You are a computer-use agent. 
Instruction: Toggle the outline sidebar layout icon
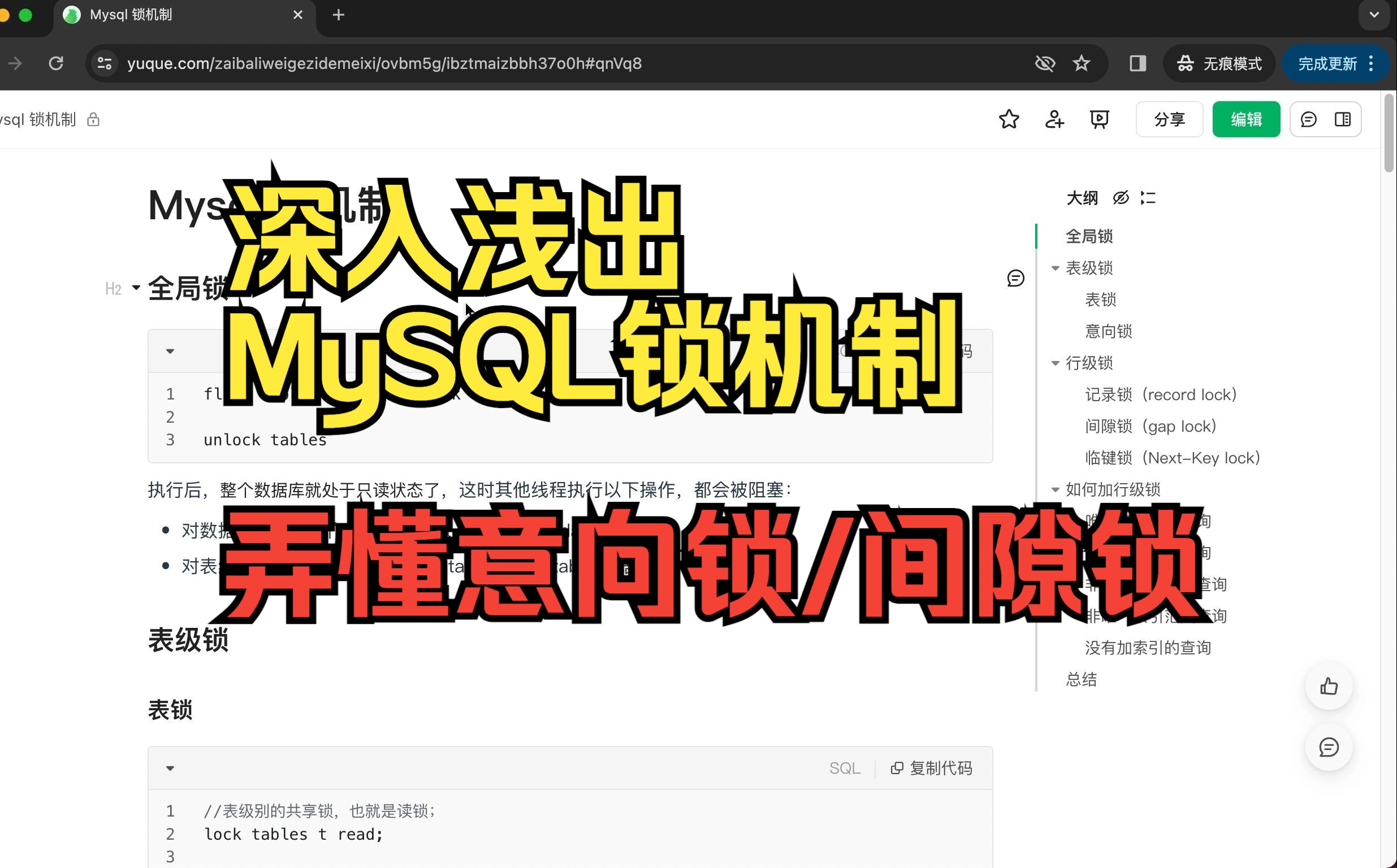[x=1343, y=119]
